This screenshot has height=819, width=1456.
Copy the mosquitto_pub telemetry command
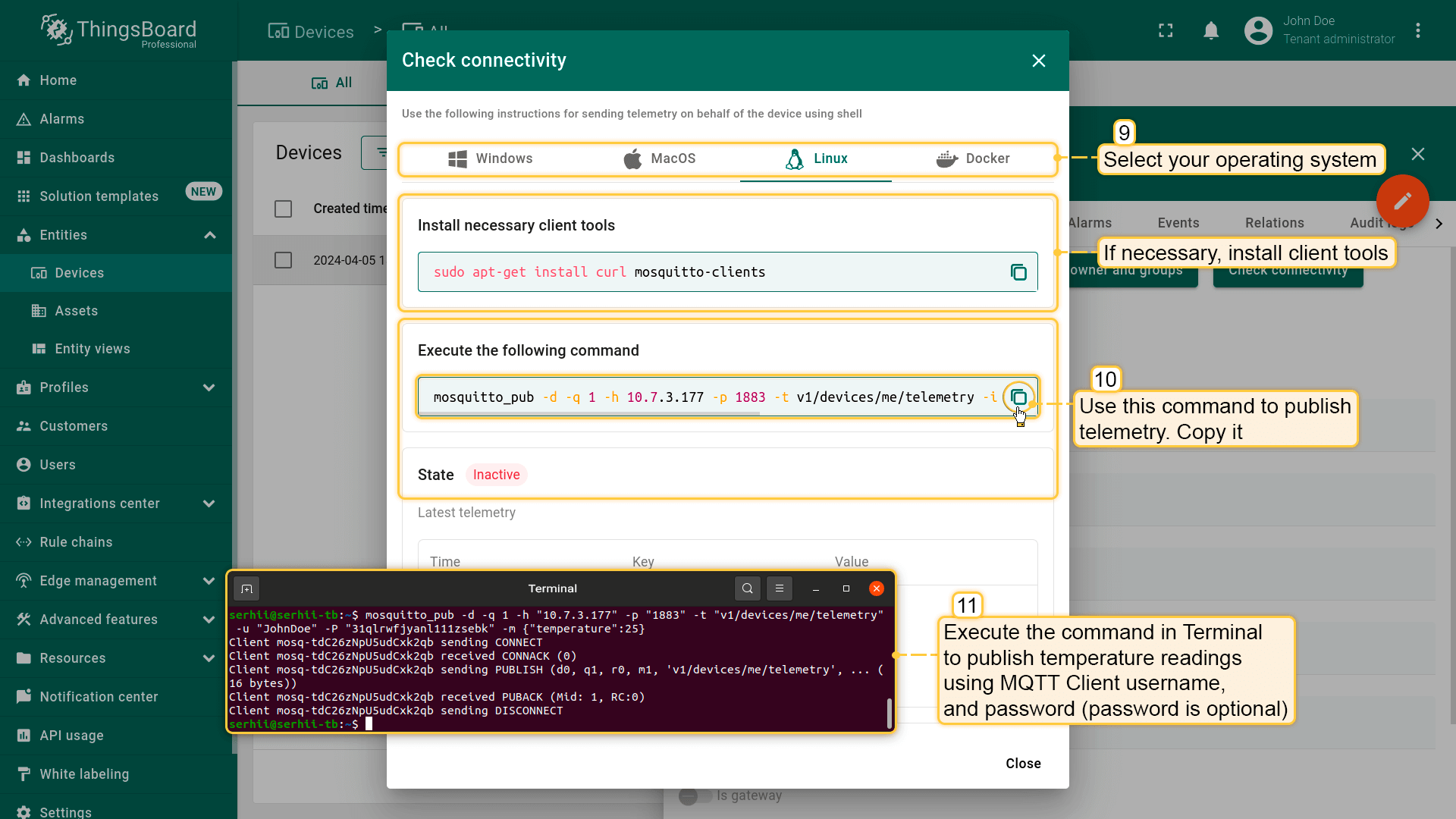pos(1018,397)
